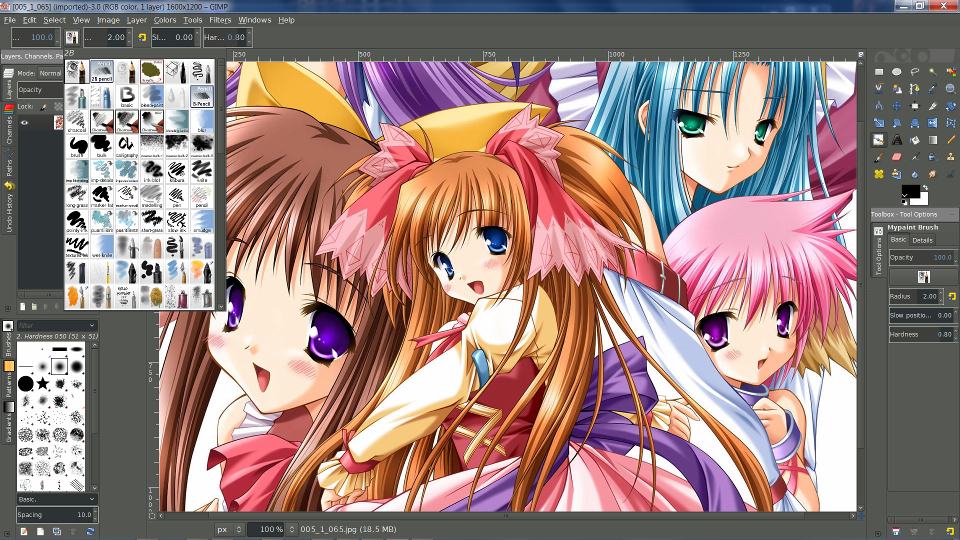Click the refresh brushes icon
The height and width of the screenshot is (540, 960).
pyautogui.click(x=90, y=531)
